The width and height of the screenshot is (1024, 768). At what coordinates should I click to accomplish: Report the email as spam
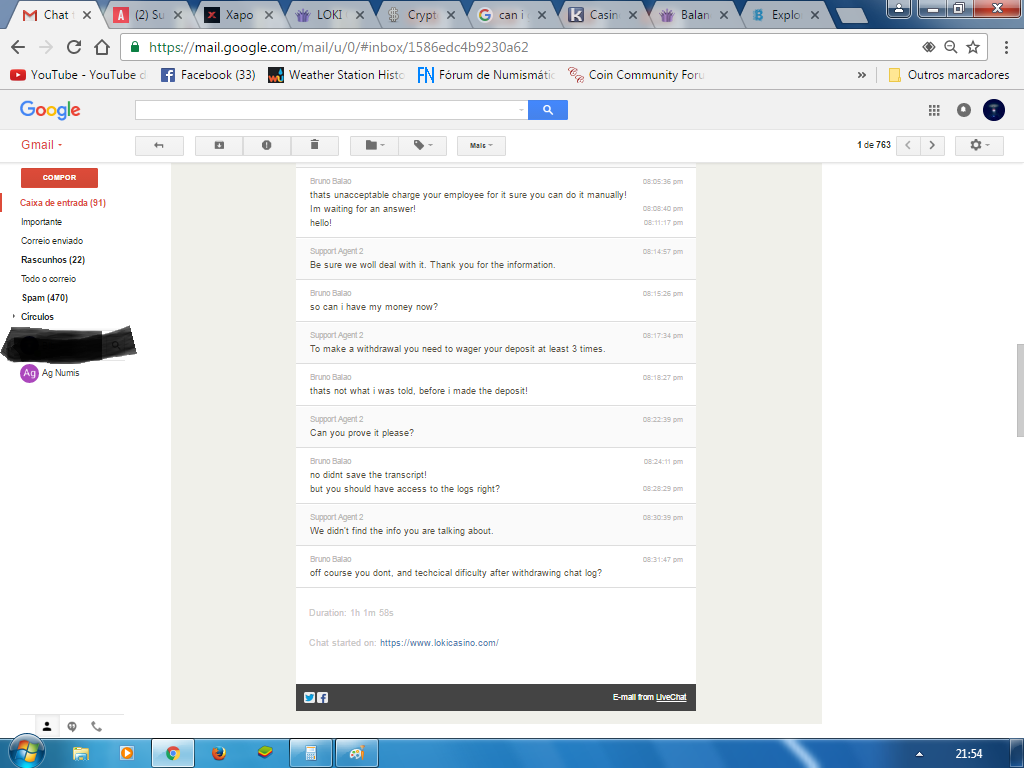[266, 146]
